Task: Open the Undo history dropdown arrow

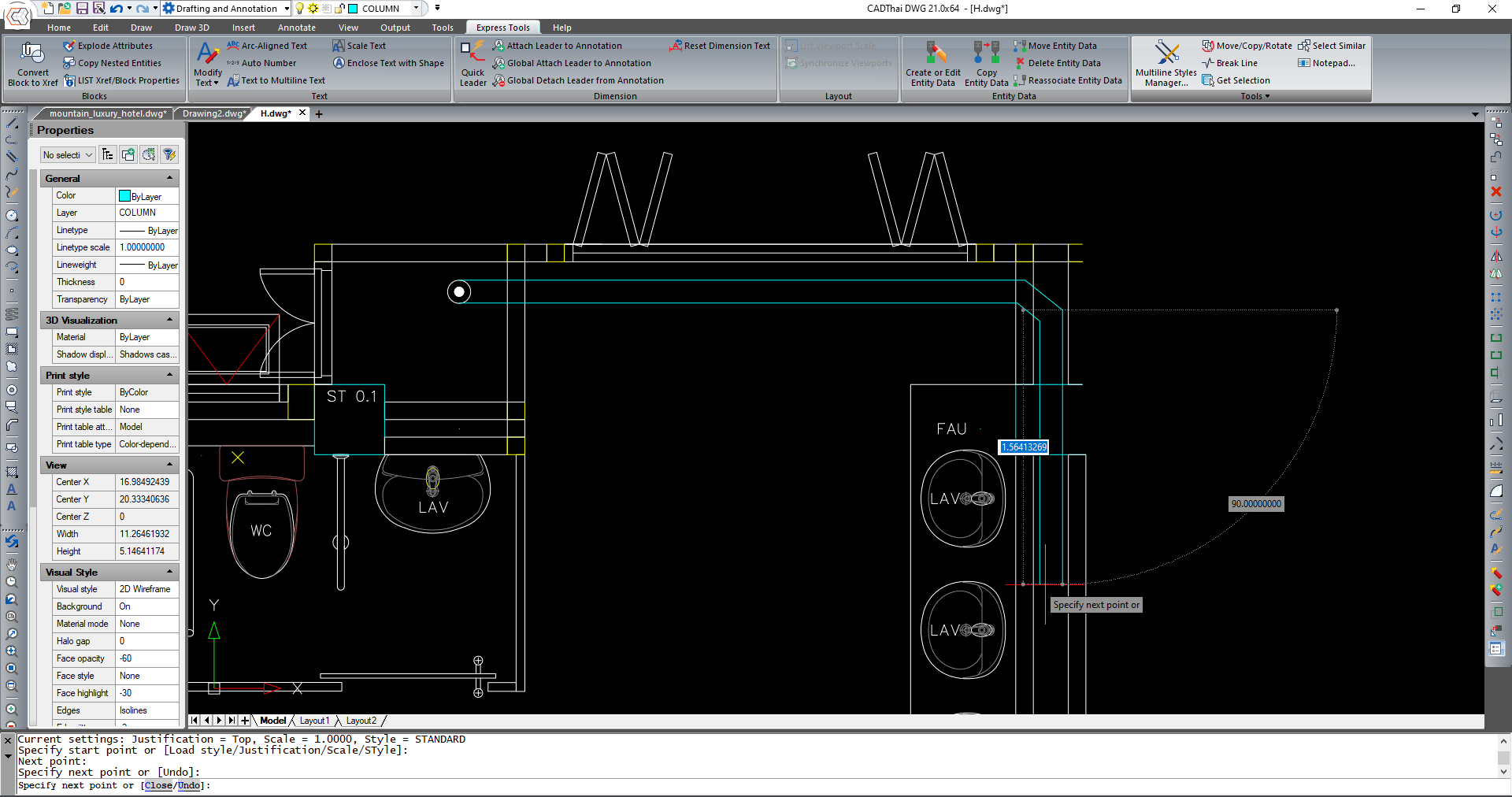Action: click(129, 9)
